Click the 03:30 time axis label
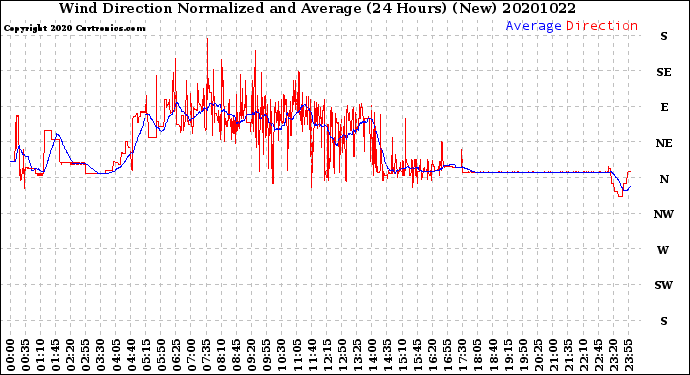The height and width of the screenshot is (375, 690). pyautogui.click(x=101, y=355)
